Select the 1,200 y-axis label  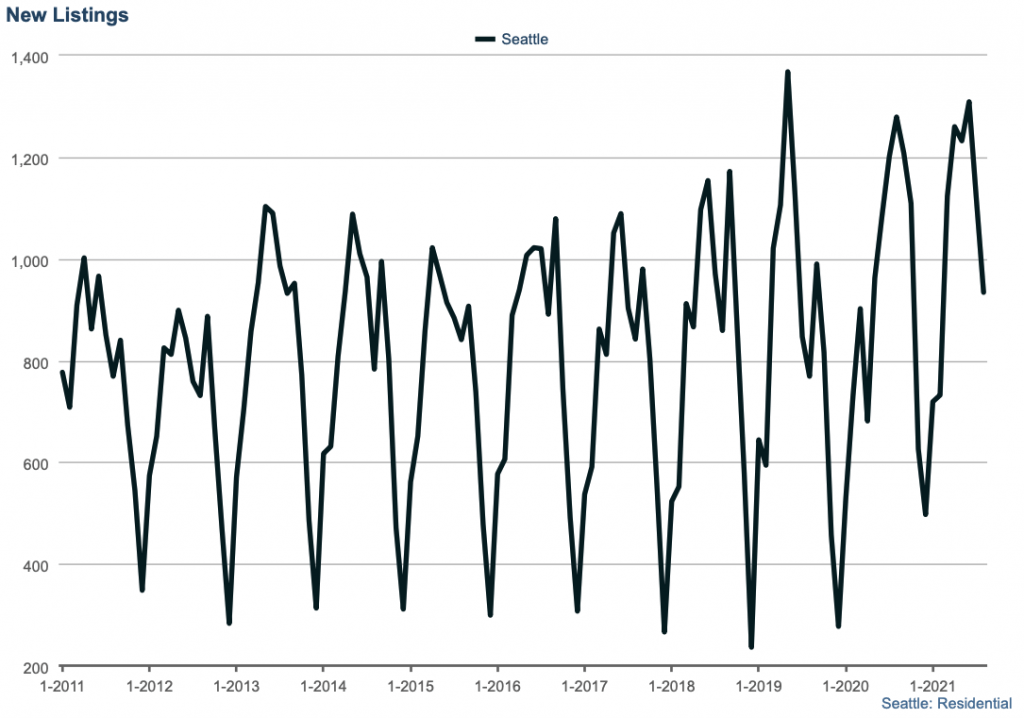coord(29,158)
